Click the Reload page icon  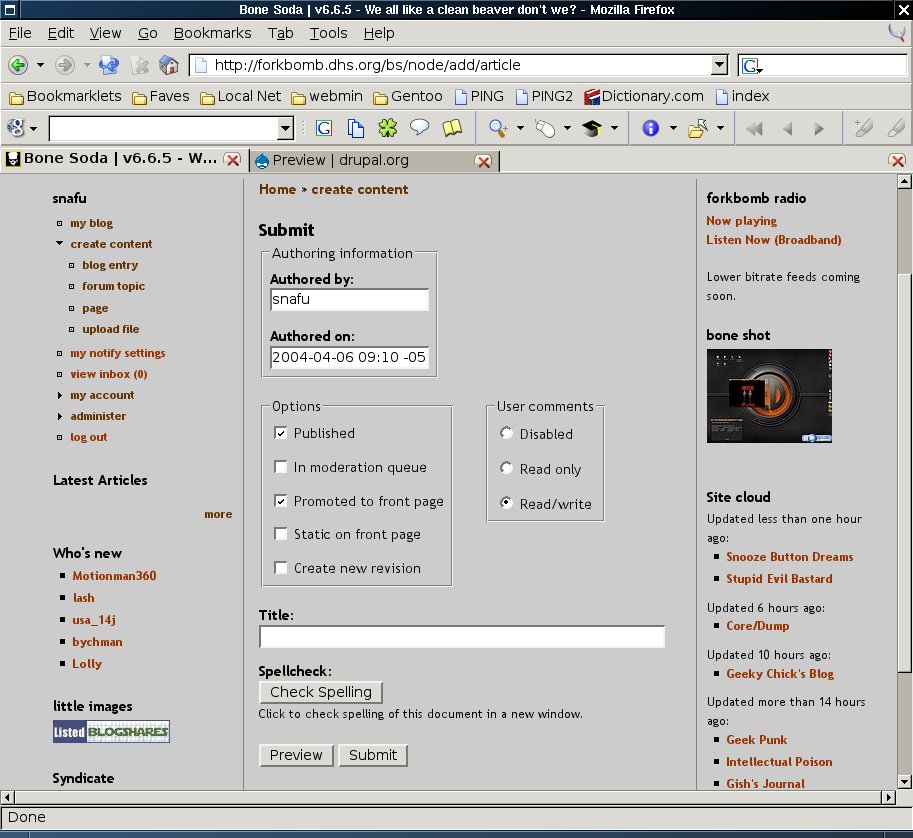tap(109, 65)
